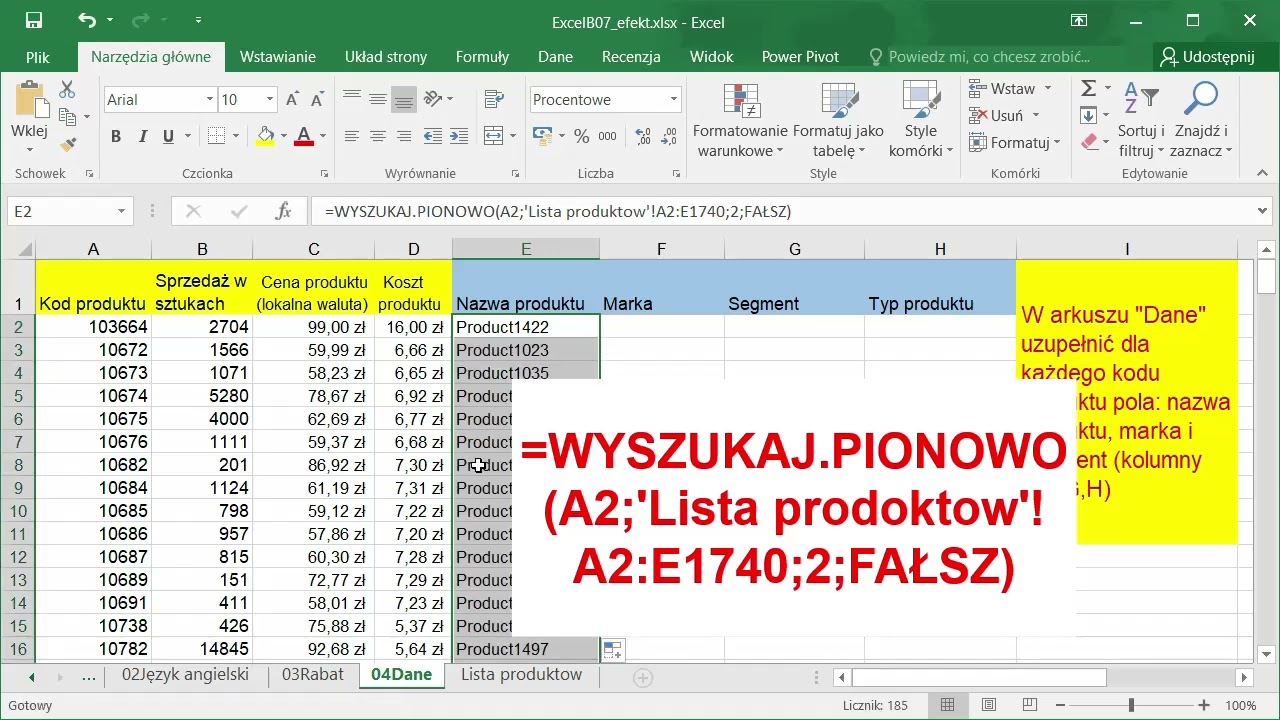Center text horizontally
This screenshot has height=720, width=1280.
(x=378, y=136)
